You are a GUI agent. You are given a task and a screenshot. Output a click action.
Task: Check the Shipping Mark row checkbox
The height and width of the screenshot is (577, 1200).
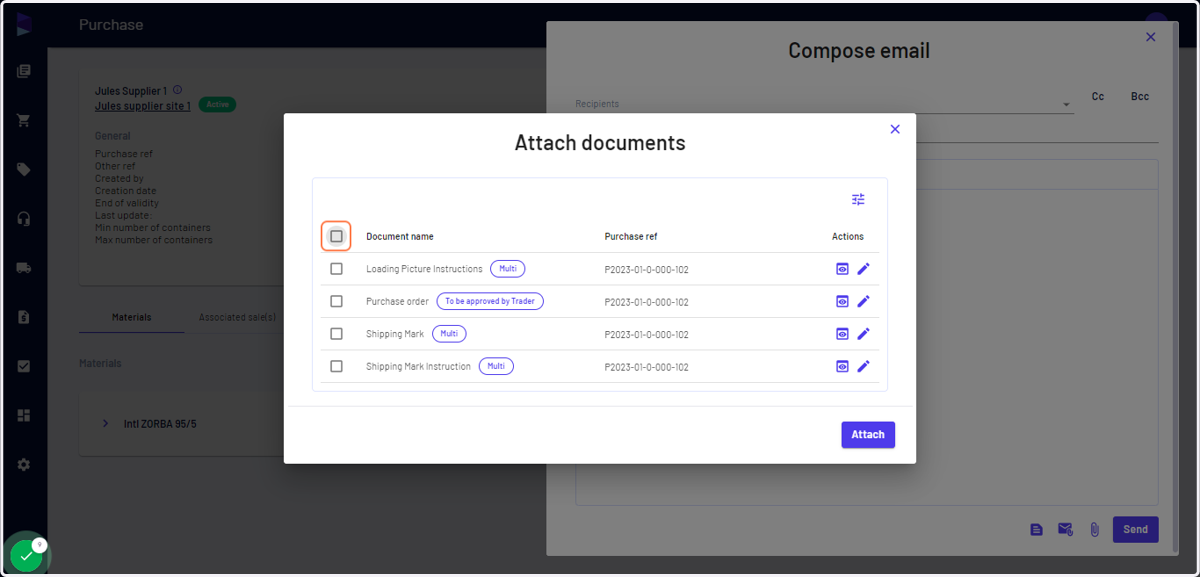tap(336, 334)
